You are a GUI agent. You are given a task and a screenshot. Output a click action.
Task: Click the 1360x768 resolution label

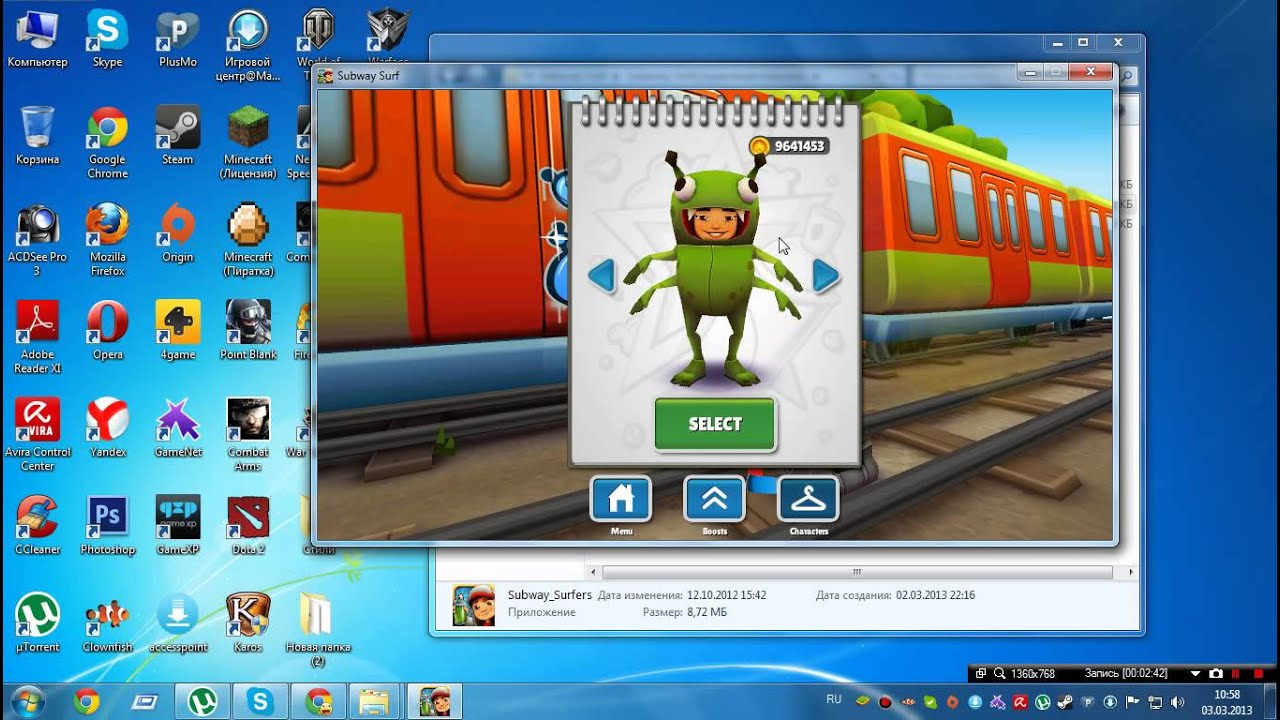(x=1034, y=674)
